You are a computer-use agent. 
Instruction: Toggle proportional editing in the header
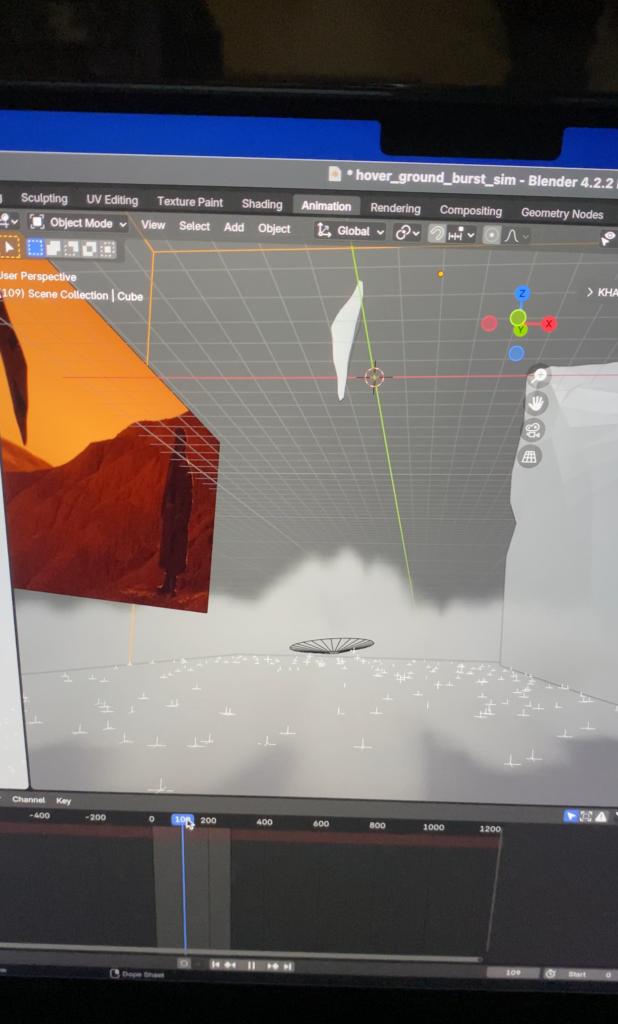pyautogui.click(x=491, y=235)
